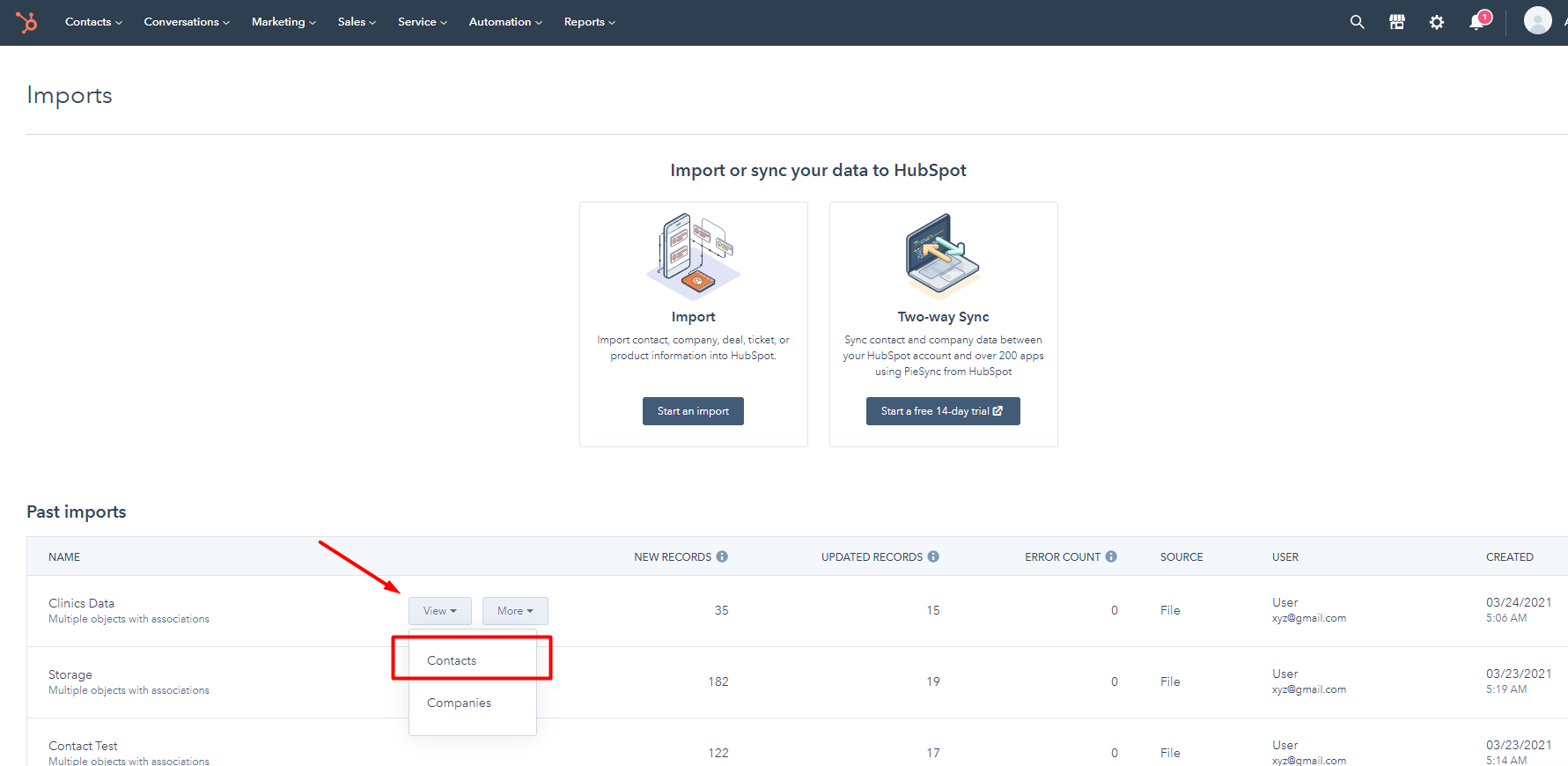The width and height of the screenshot is (1568, 766).
Task: Click the NEW RECORDS column header
Action: (673, 557)
